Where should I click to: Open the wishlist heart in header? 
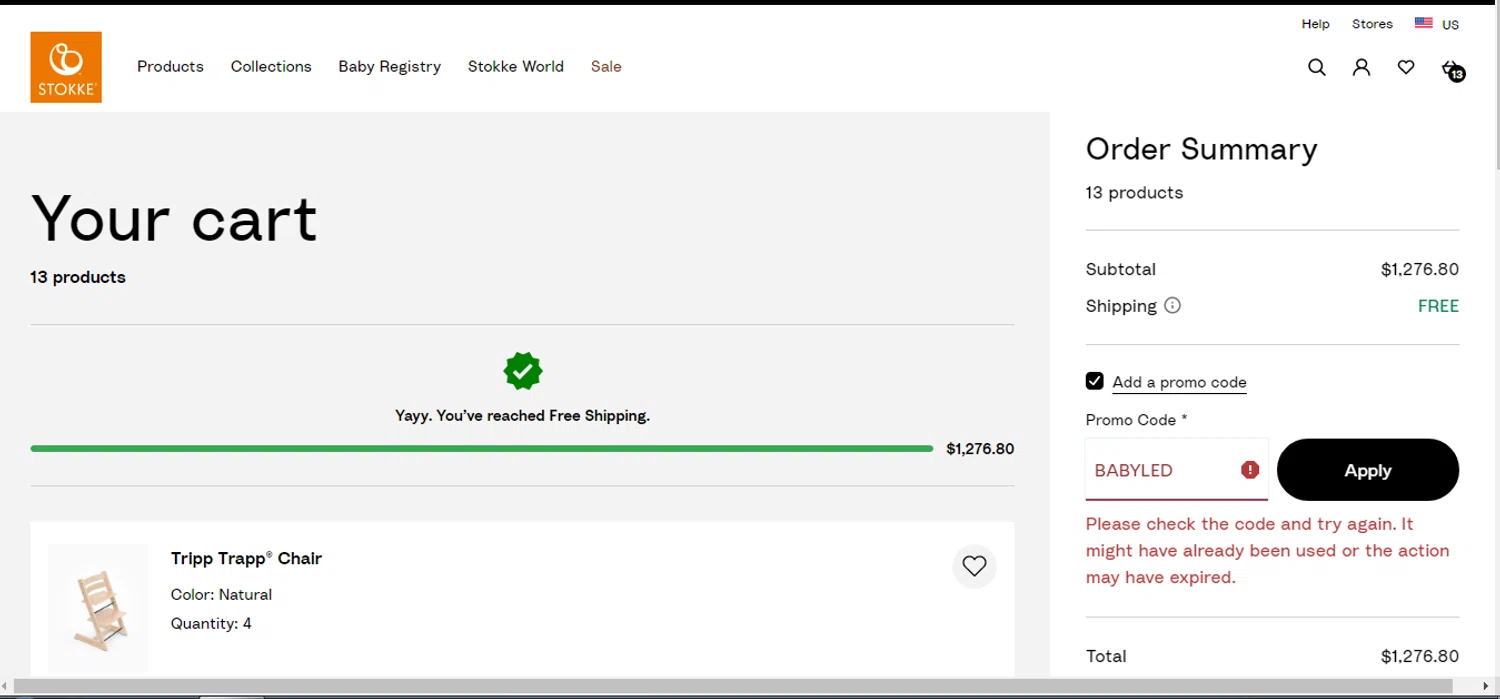coord(1406,67)
